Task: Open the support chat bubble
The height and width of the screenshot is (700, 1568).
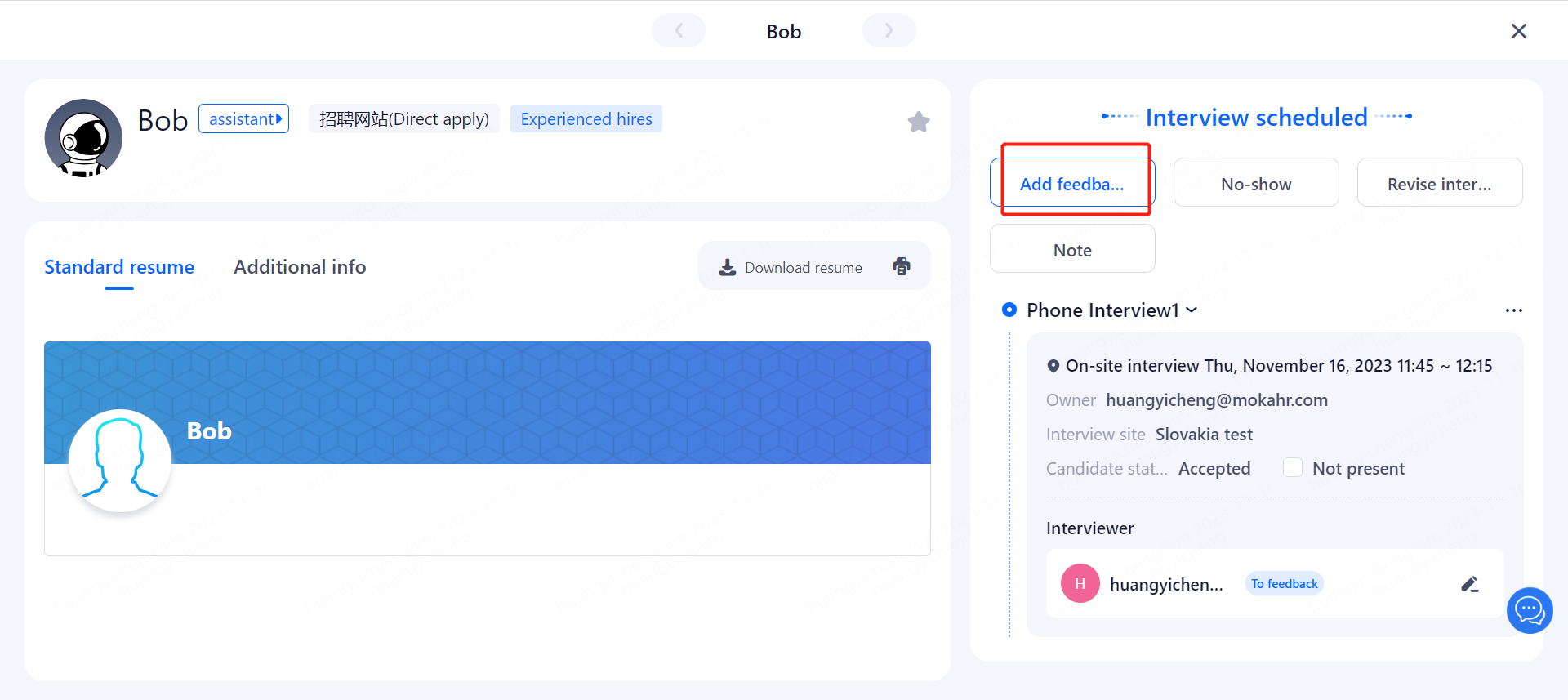Action: (1529, 610)
